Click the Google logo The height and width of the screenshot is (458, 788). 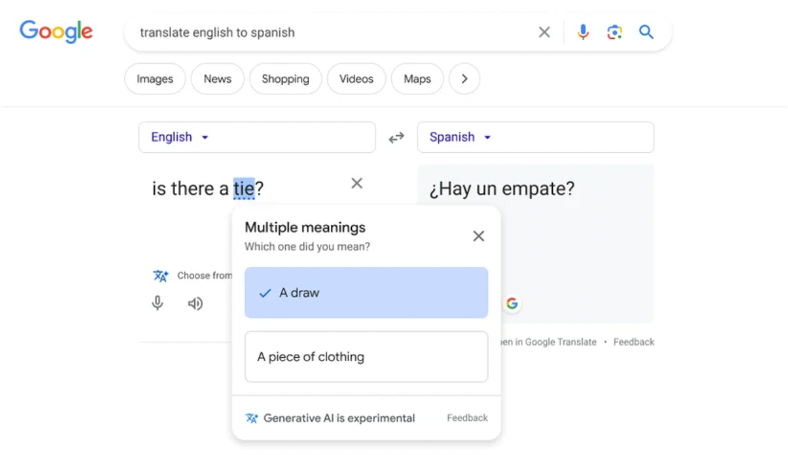coord(56,32)
